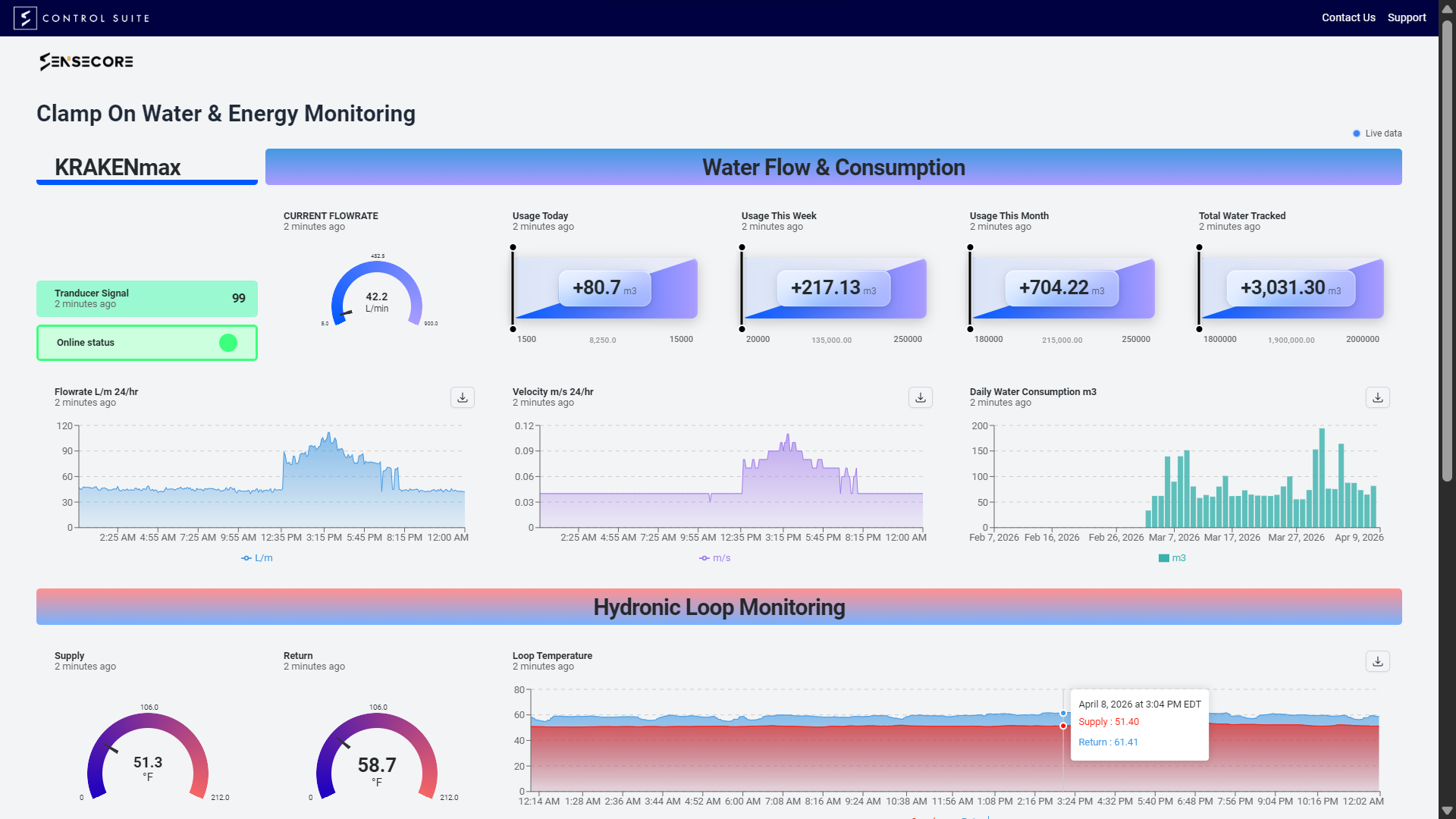The height and width of the screenshot is (819, 1456).
Task: Download the Loop Temperature chart data
Action: click(x=1377, y=661)
